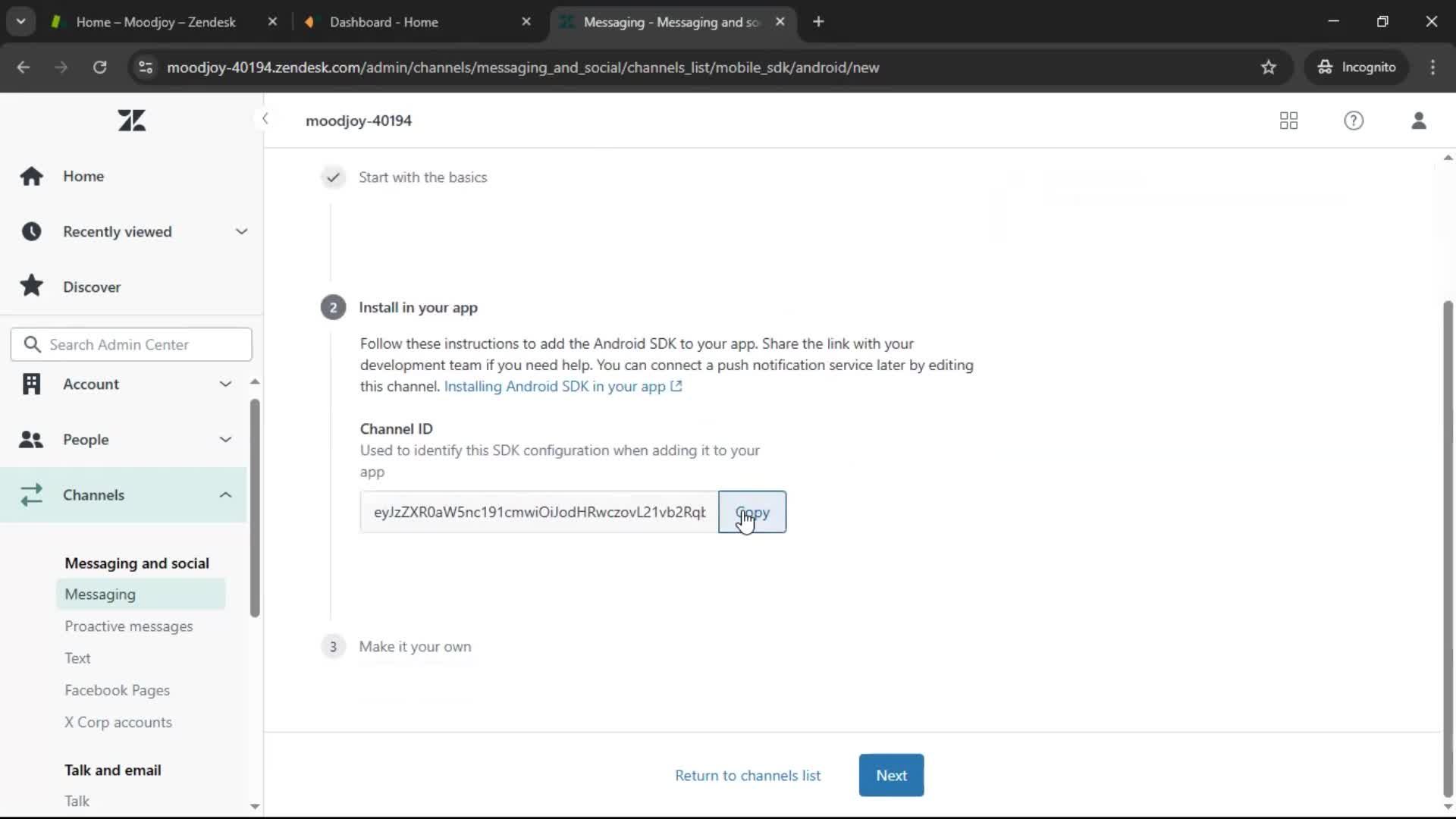
Task: Open step 3 Make it your own
Action: tap(415, 646)
